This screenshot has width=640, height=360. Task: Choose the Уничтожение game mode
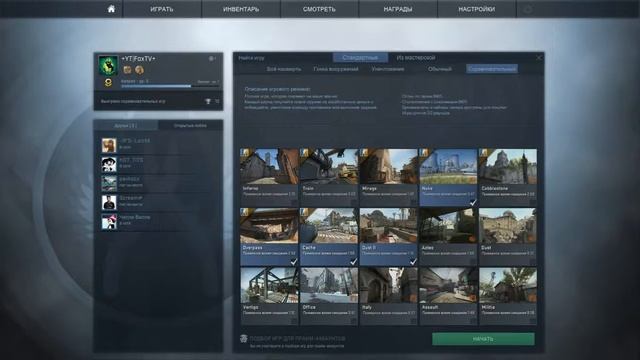click(x=388, y=69)
